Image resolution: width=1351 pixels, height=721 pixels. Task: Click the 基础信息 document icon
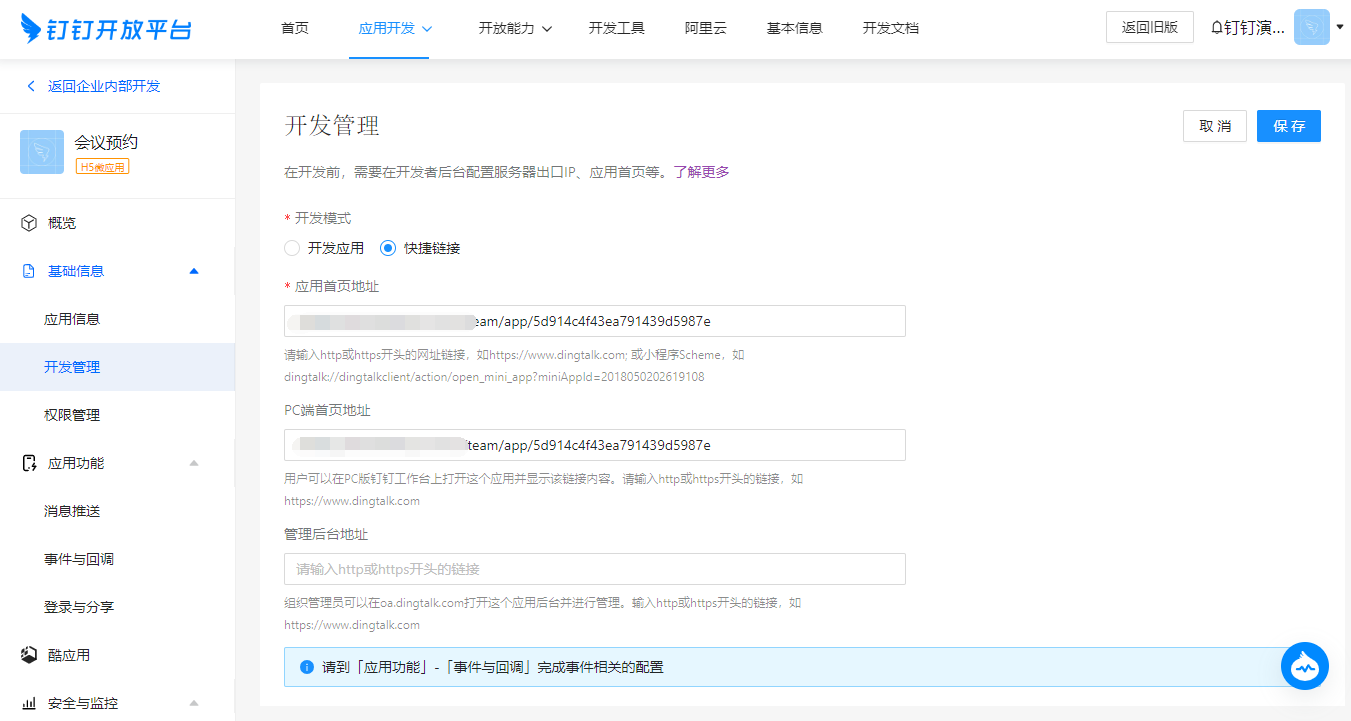(x=29, y=271)
